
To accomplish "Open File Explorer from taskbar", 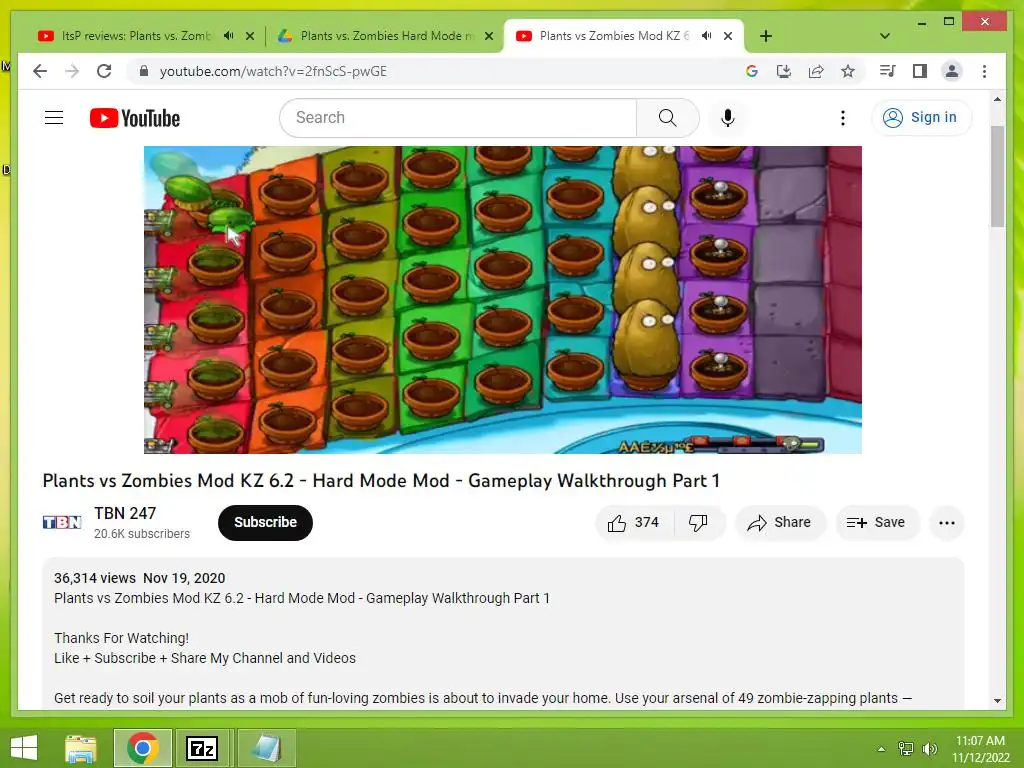I will [x=81, y=748].
